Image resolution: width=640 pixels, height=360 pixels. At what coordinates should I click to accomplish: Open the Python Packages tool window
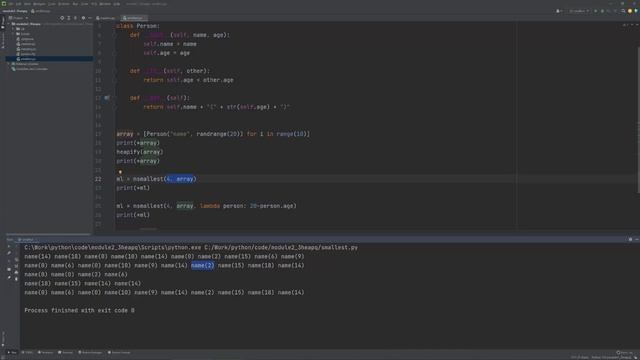point(91,352)
